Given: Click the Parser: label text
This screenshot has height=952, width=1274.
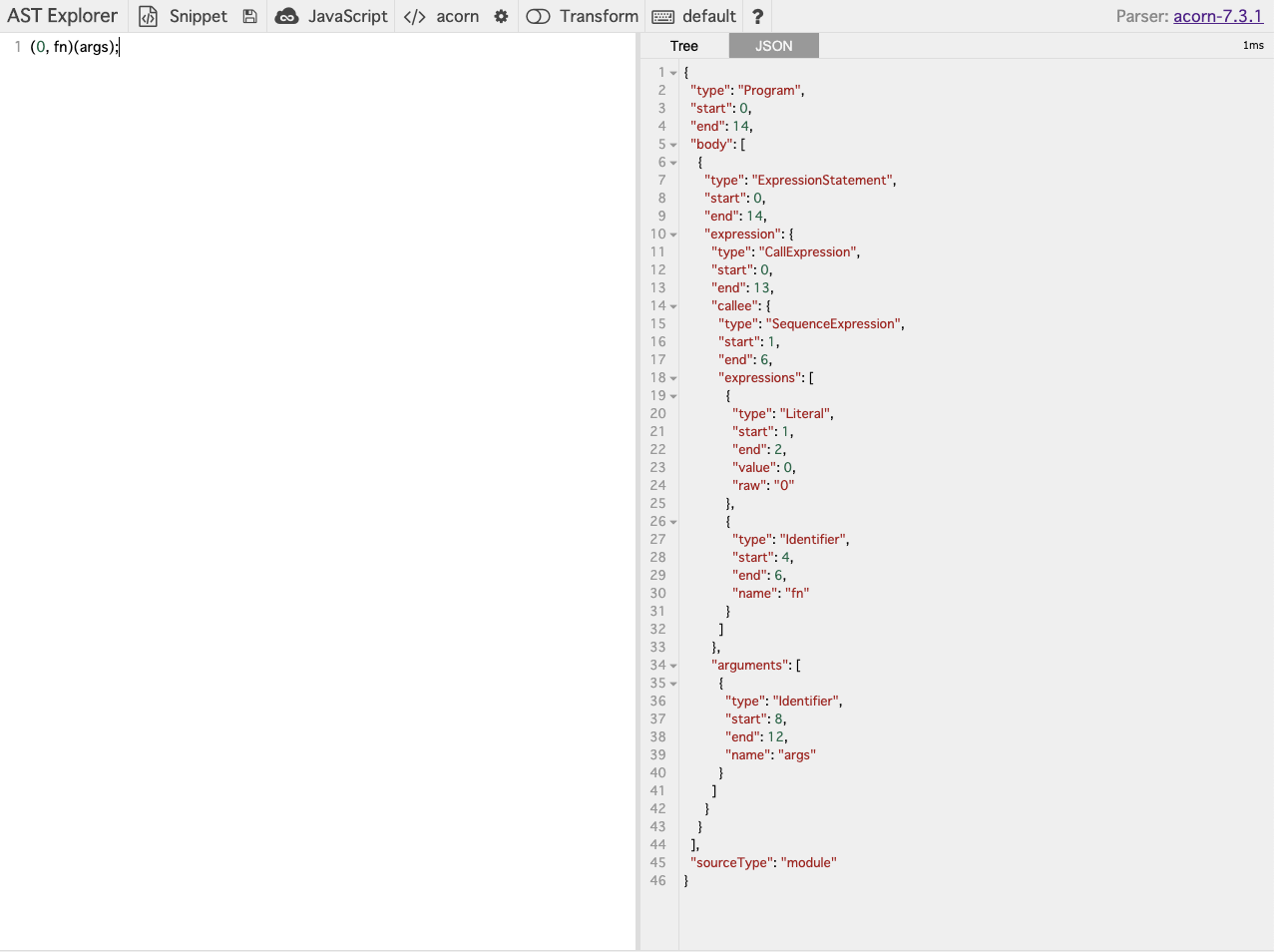Looking at the screenshot, I should (x=1142, y=16).
